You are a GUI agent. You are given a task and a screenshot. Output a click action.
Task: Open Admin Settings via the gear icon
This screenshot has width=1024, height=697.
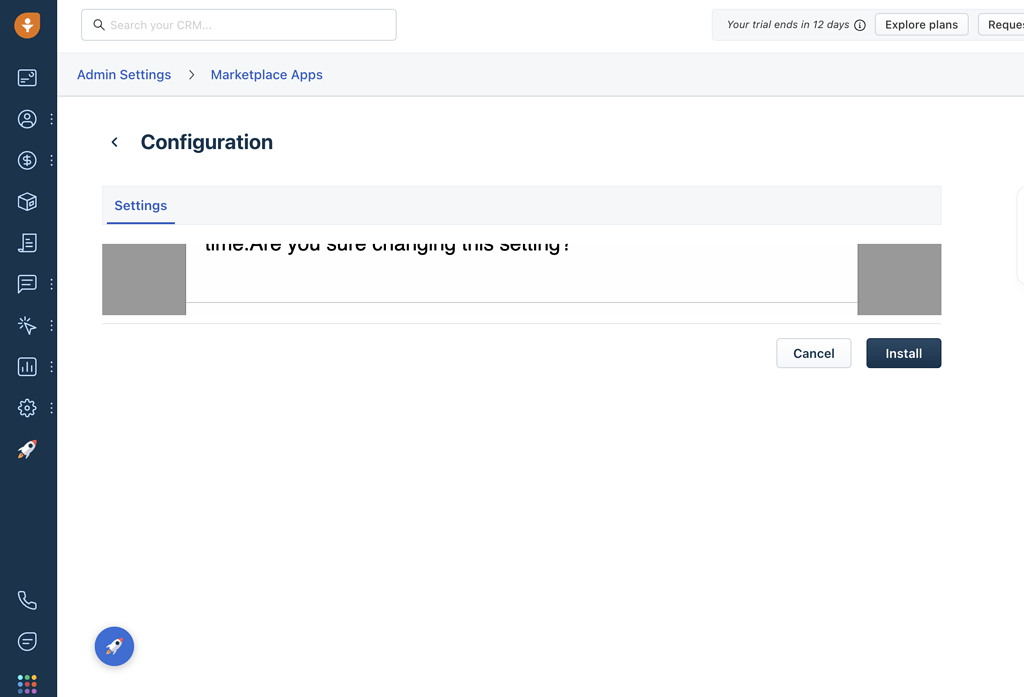27,407
